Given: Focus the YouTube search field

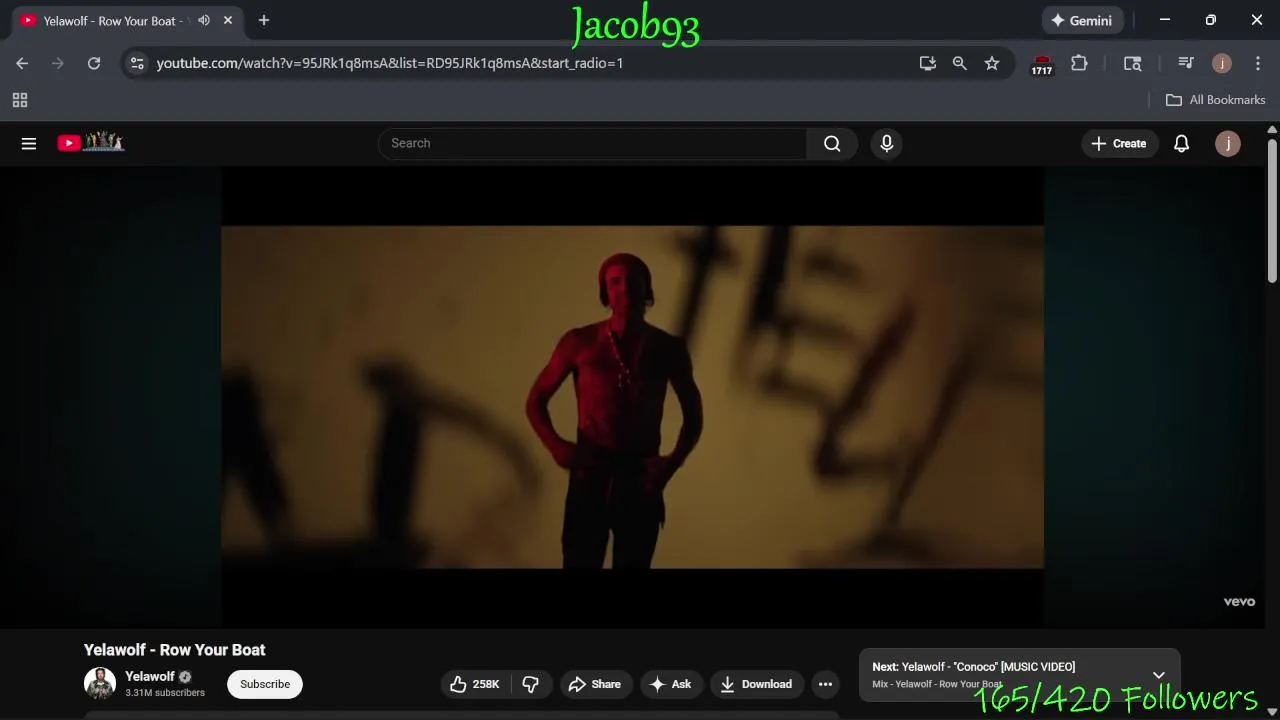Looking at the screenshot, I should click(x=592, y=144).
